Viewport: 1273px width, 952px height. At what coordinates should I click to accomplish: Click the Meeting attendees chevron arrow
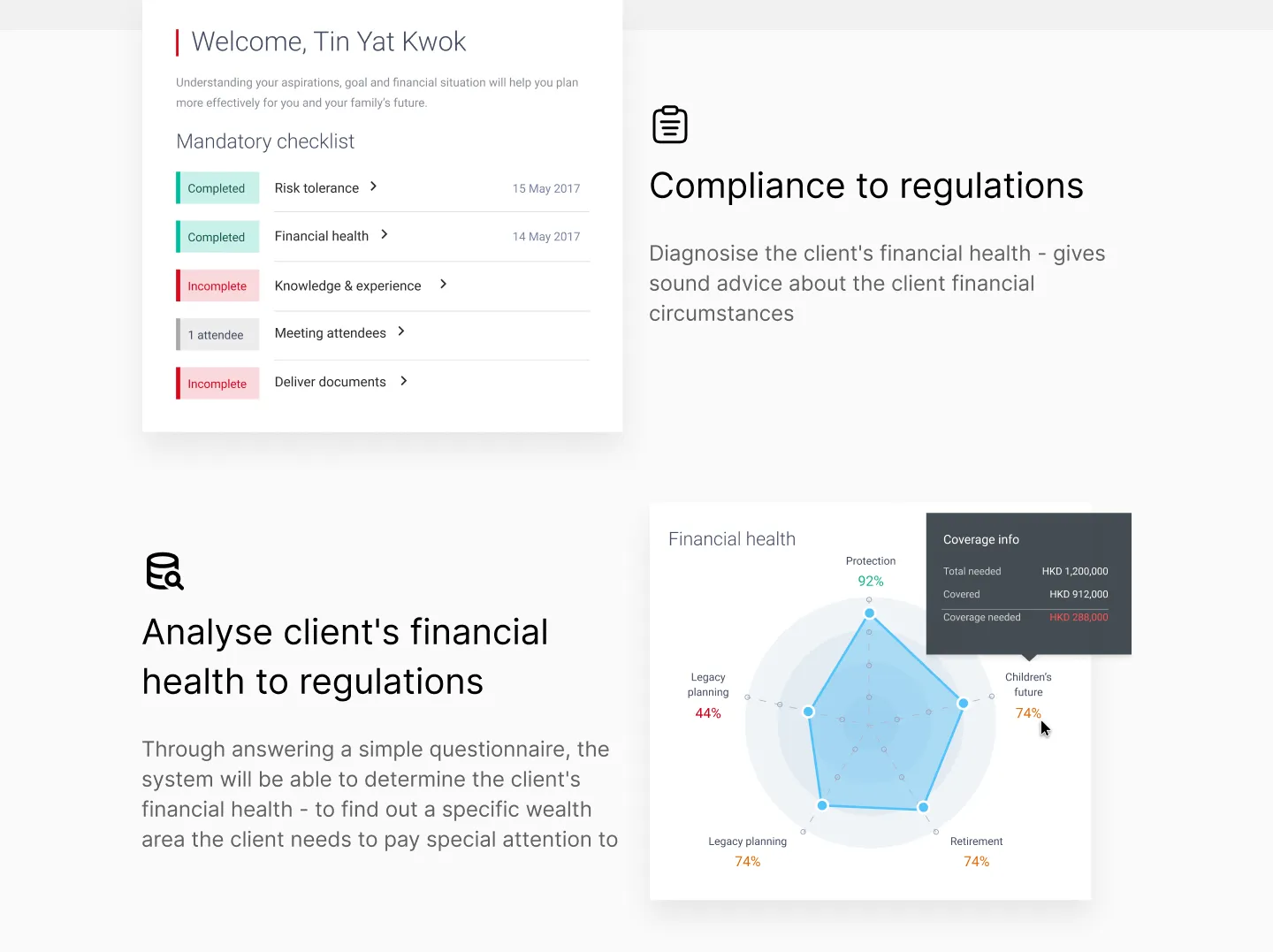pos(401,331)
